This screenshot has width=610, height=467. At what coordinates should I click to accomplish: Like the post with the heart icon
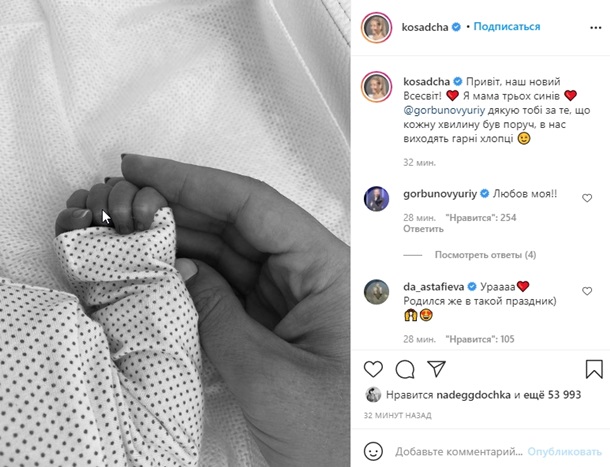pos(373,369)
